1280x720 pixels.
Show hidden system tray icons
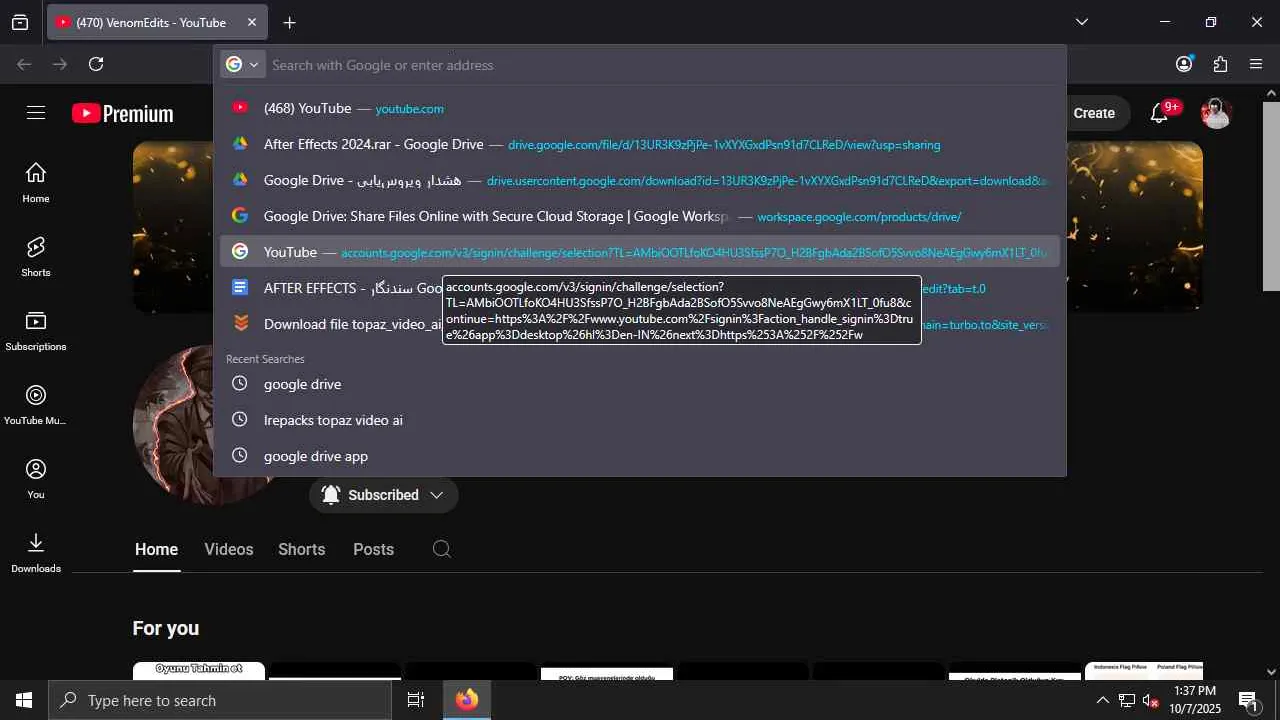tap(1102, 700)
